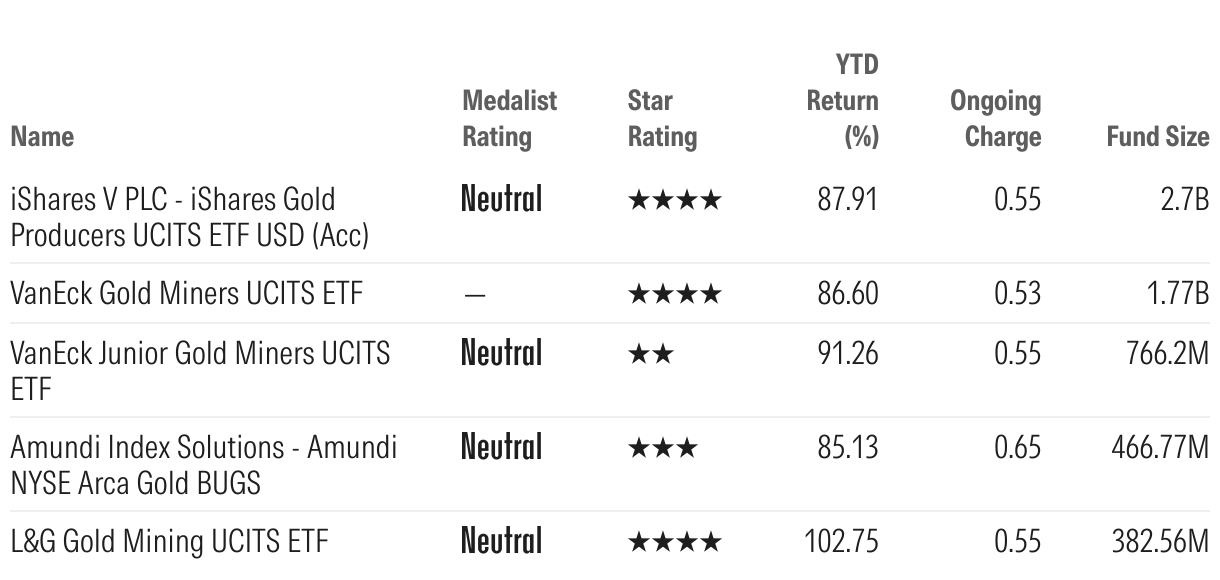Open VanEck Junior Gold Miners UCITS ETF

point(200,370)
